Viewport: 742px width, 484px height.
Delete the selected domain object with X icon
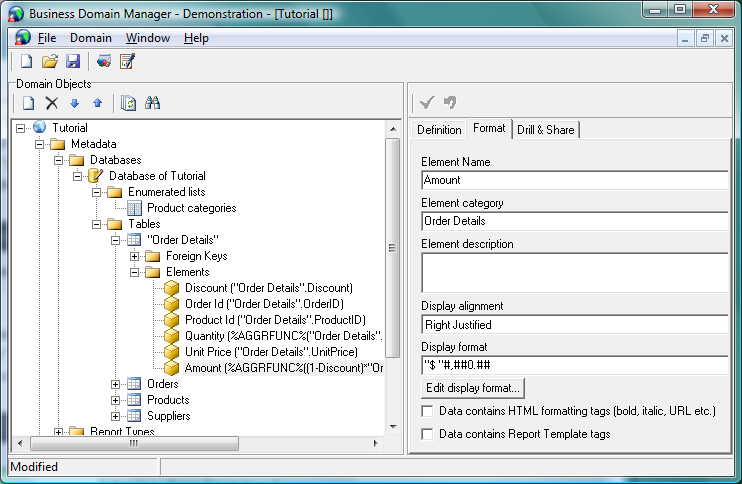[x=52, y=102]
